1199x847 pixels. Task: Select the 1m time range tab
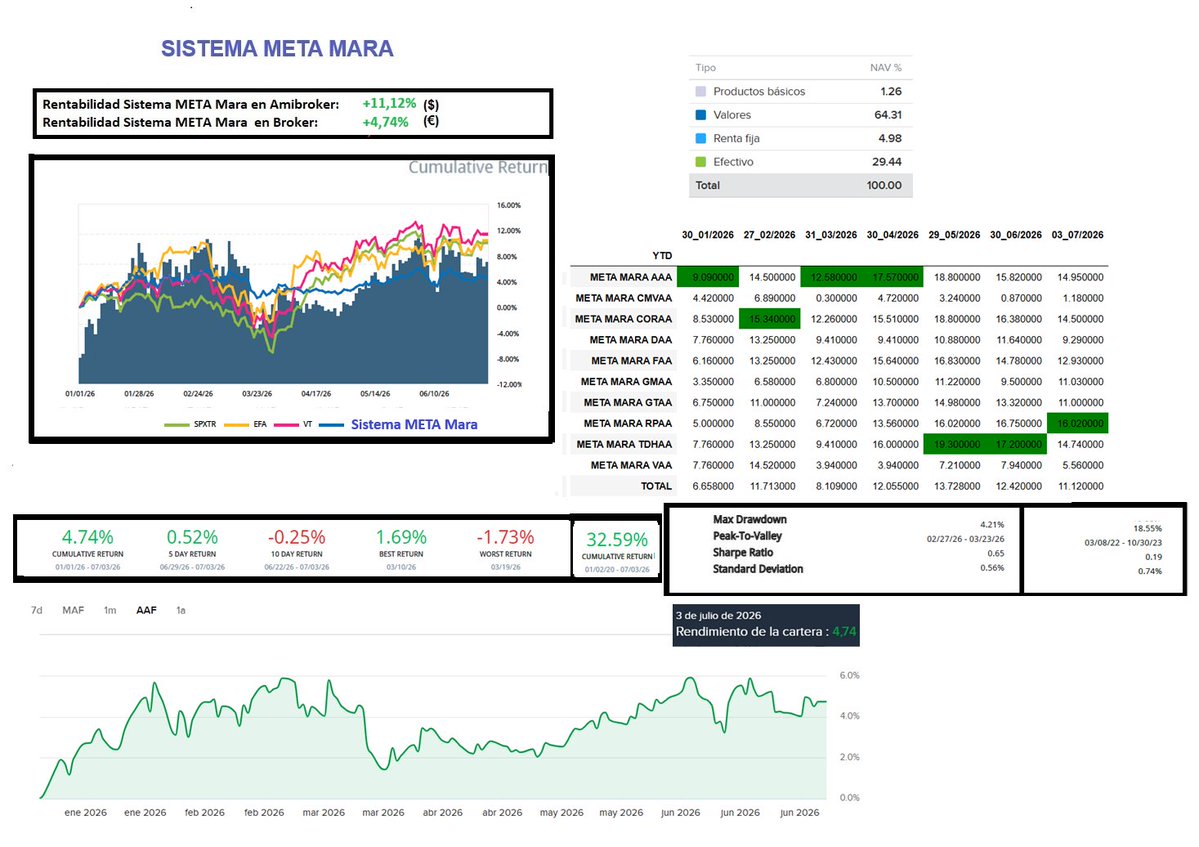(x=110, y=610)
